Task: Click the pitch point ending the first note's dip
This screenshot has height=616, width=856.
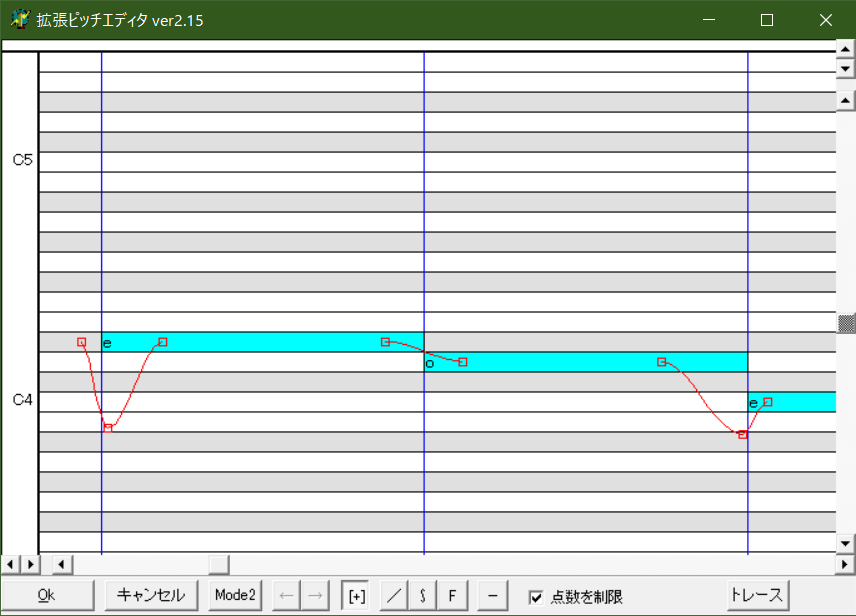Action: [163, 342]
